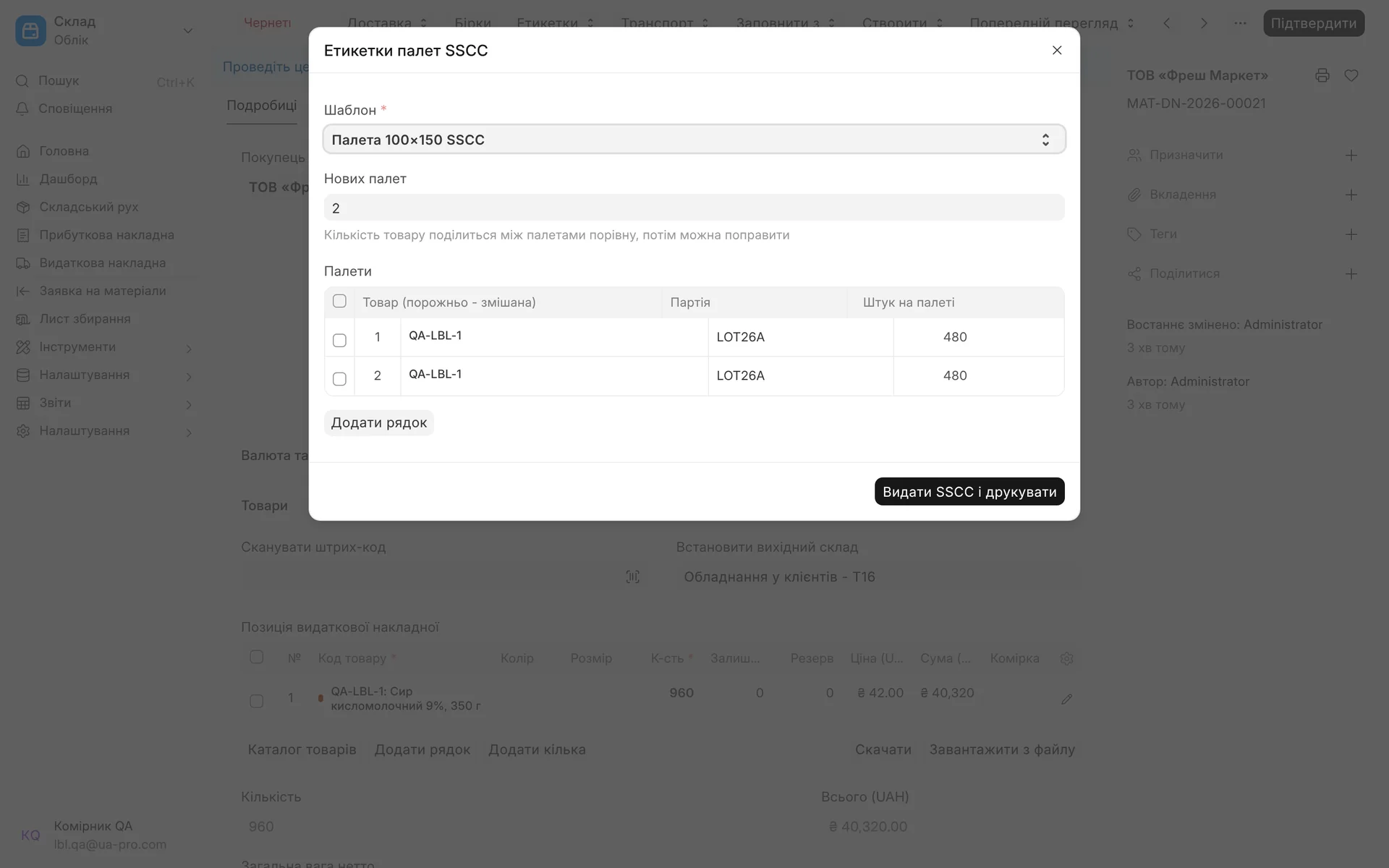Open the three-dots more options menu

click(1240, 23)
